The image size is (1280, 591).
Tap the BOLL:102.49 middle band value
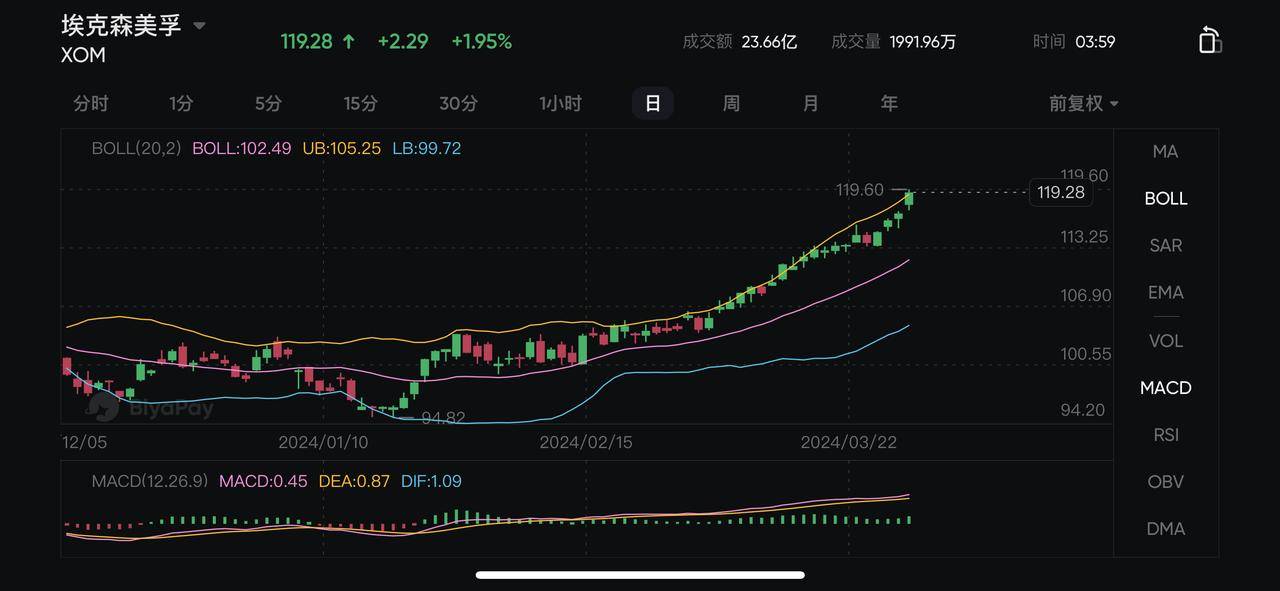[242, 148]
